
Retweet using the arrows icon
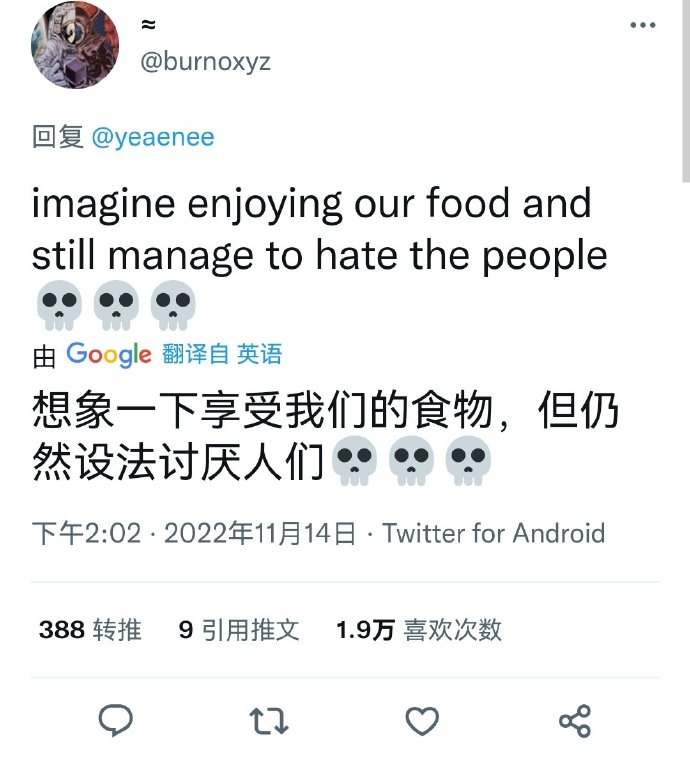pyautogui.click(x=269, y=721)
